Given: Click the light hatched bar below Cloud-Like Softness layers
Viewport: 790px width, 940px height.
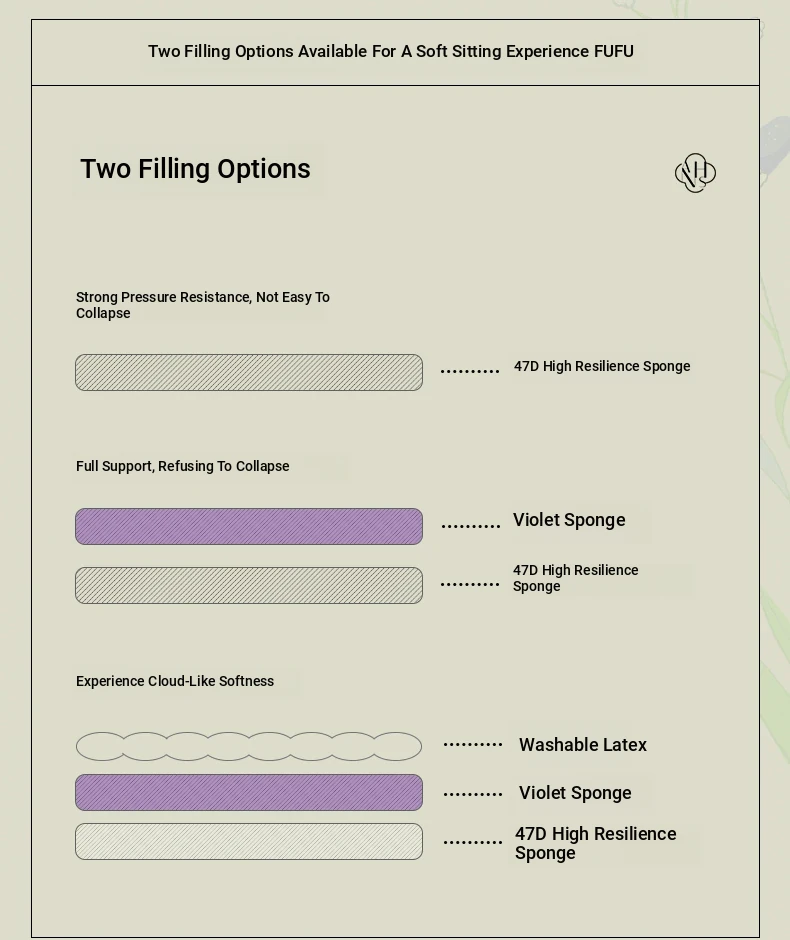Looking at the screenshot, I should click(249, 841).
